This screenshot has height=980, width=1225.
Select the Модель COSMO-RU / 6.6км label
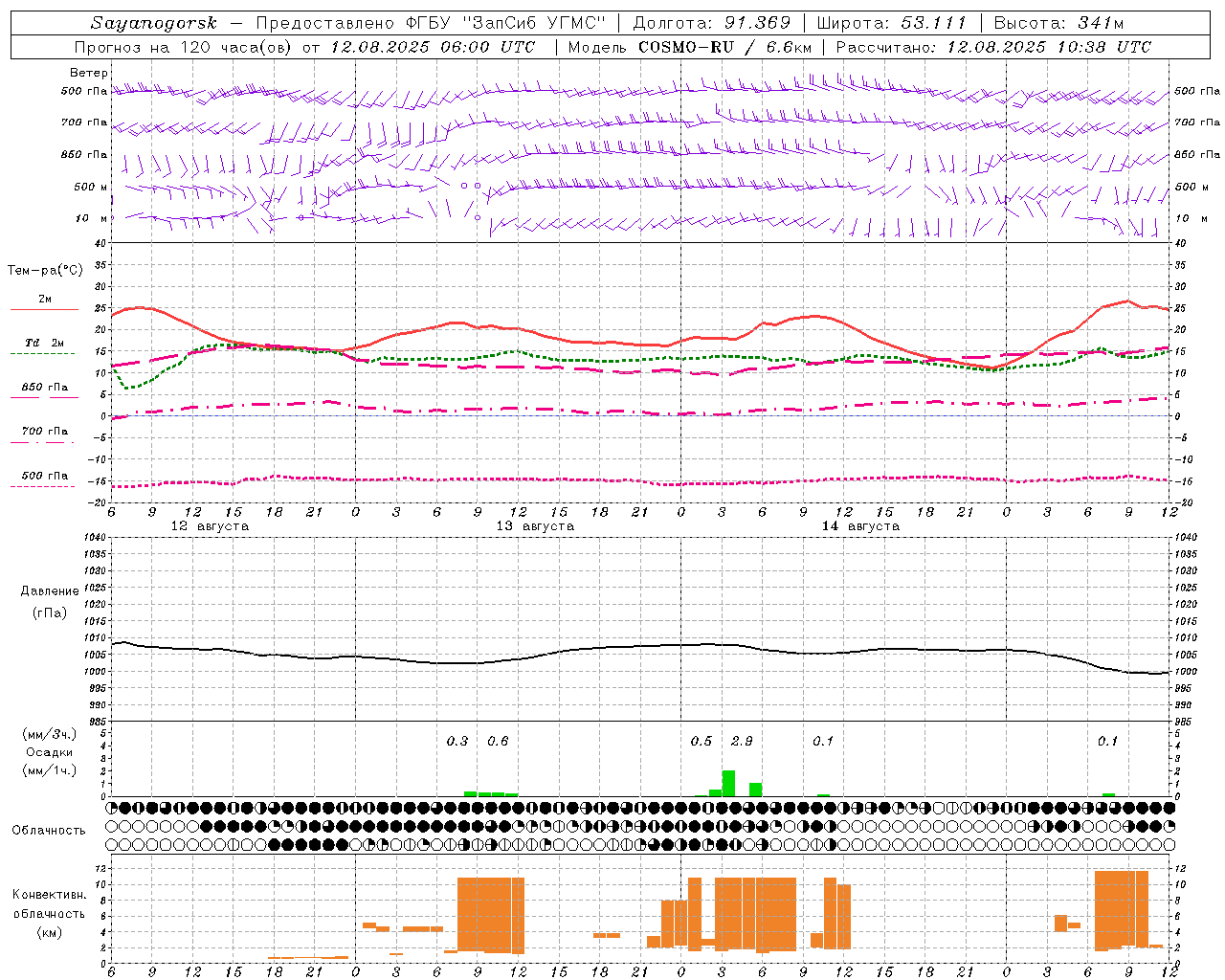point(690,47)
